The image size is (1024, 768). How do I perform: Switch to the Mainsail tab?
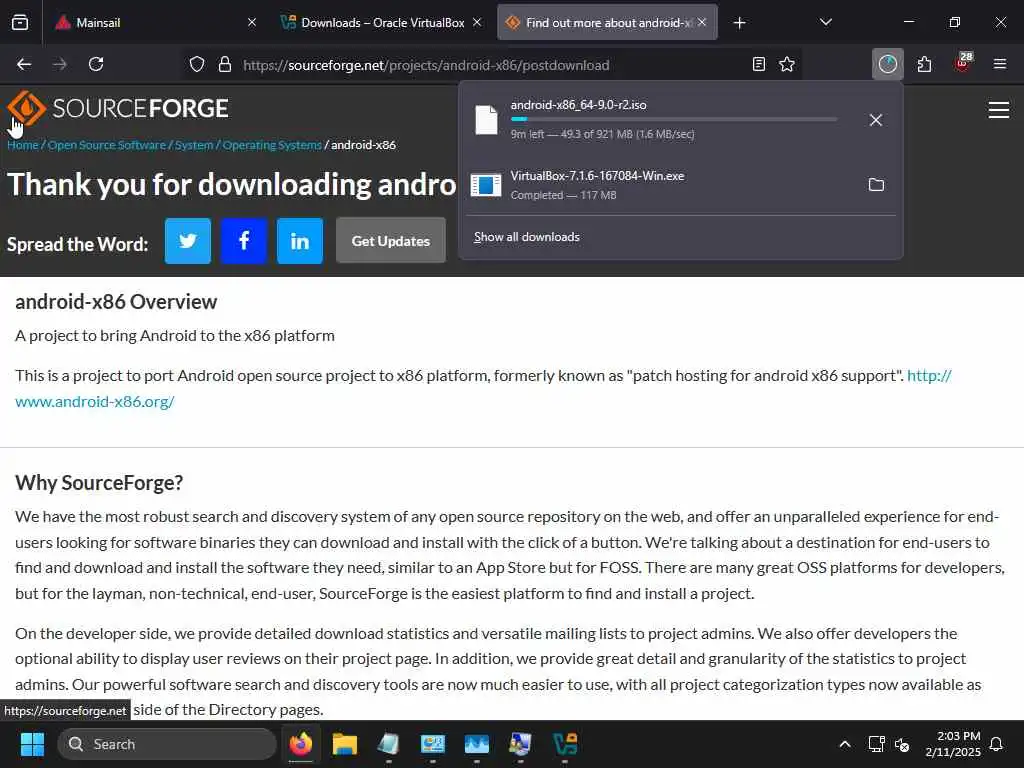click(x=155, y=22)
